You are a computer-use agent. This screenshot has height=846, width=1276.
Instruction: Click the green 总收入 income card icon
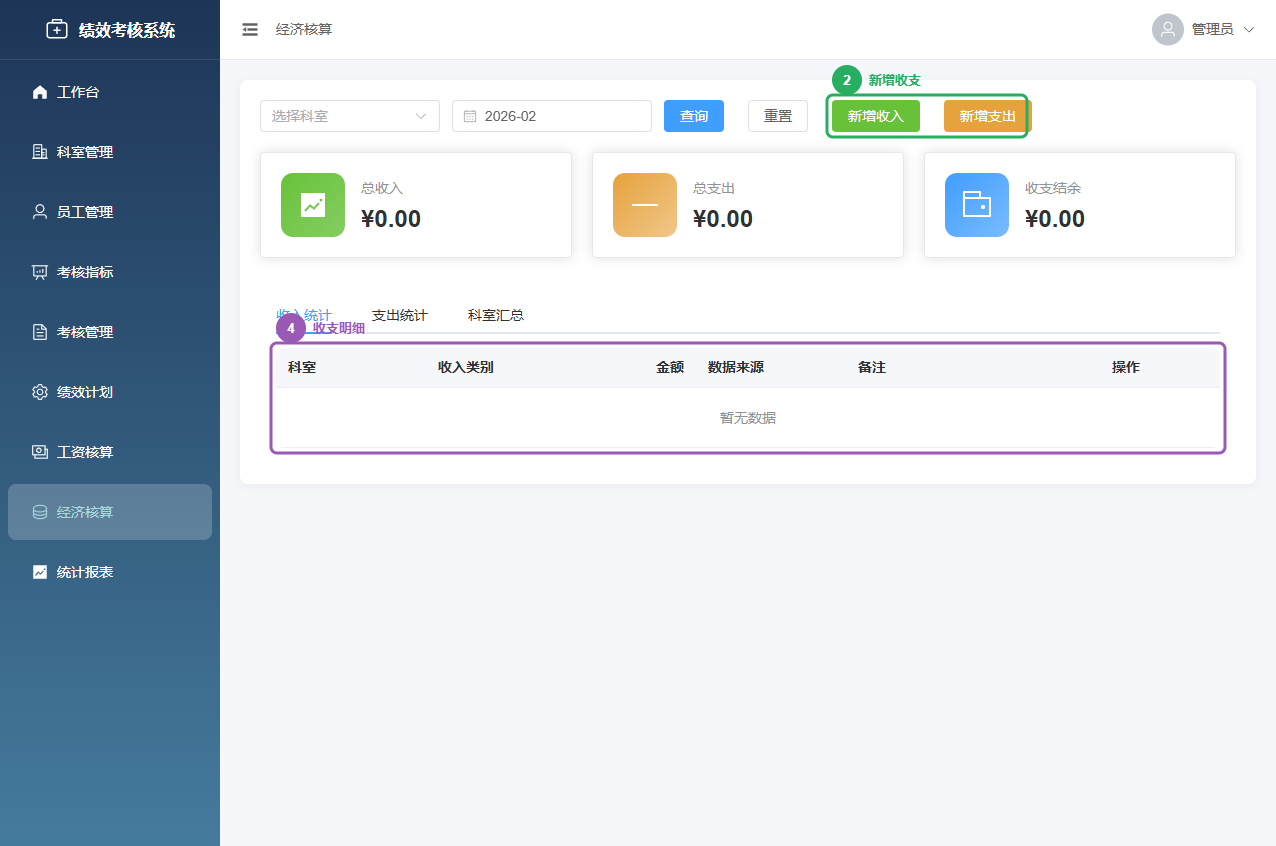coord(312,204)
